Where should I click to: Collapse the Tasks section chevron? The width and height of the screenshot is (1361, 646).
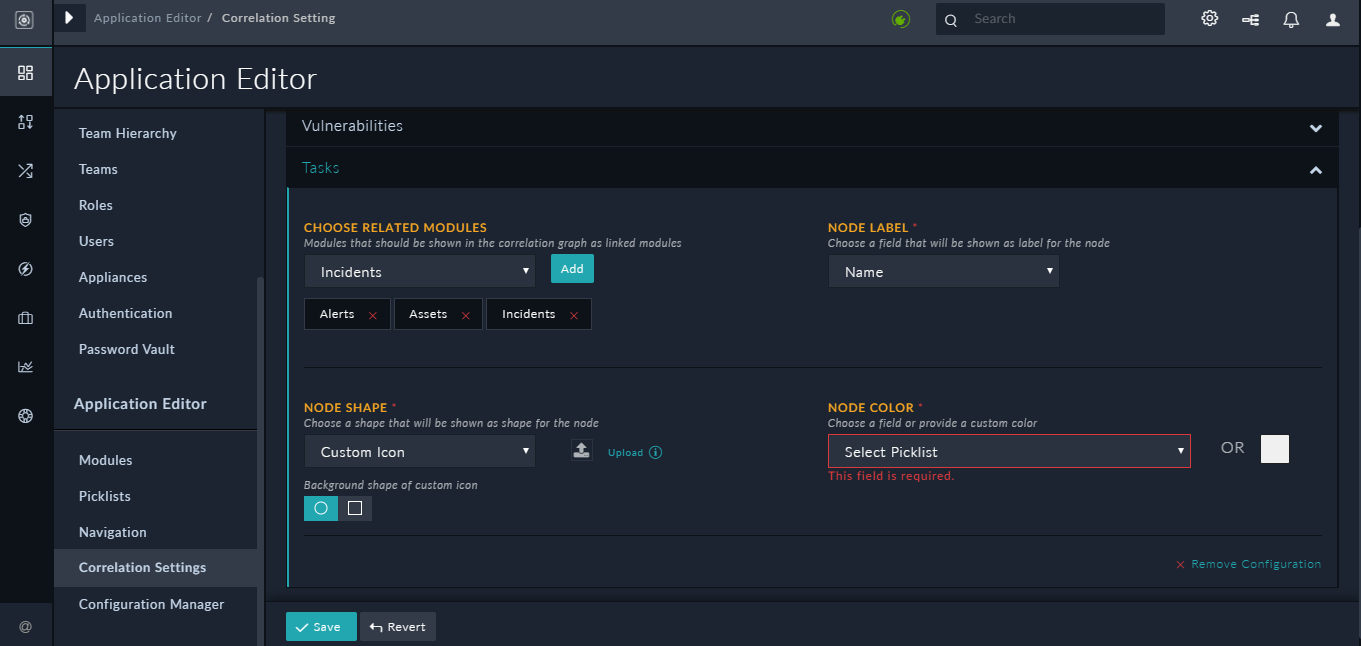[x=1316, y=170]
